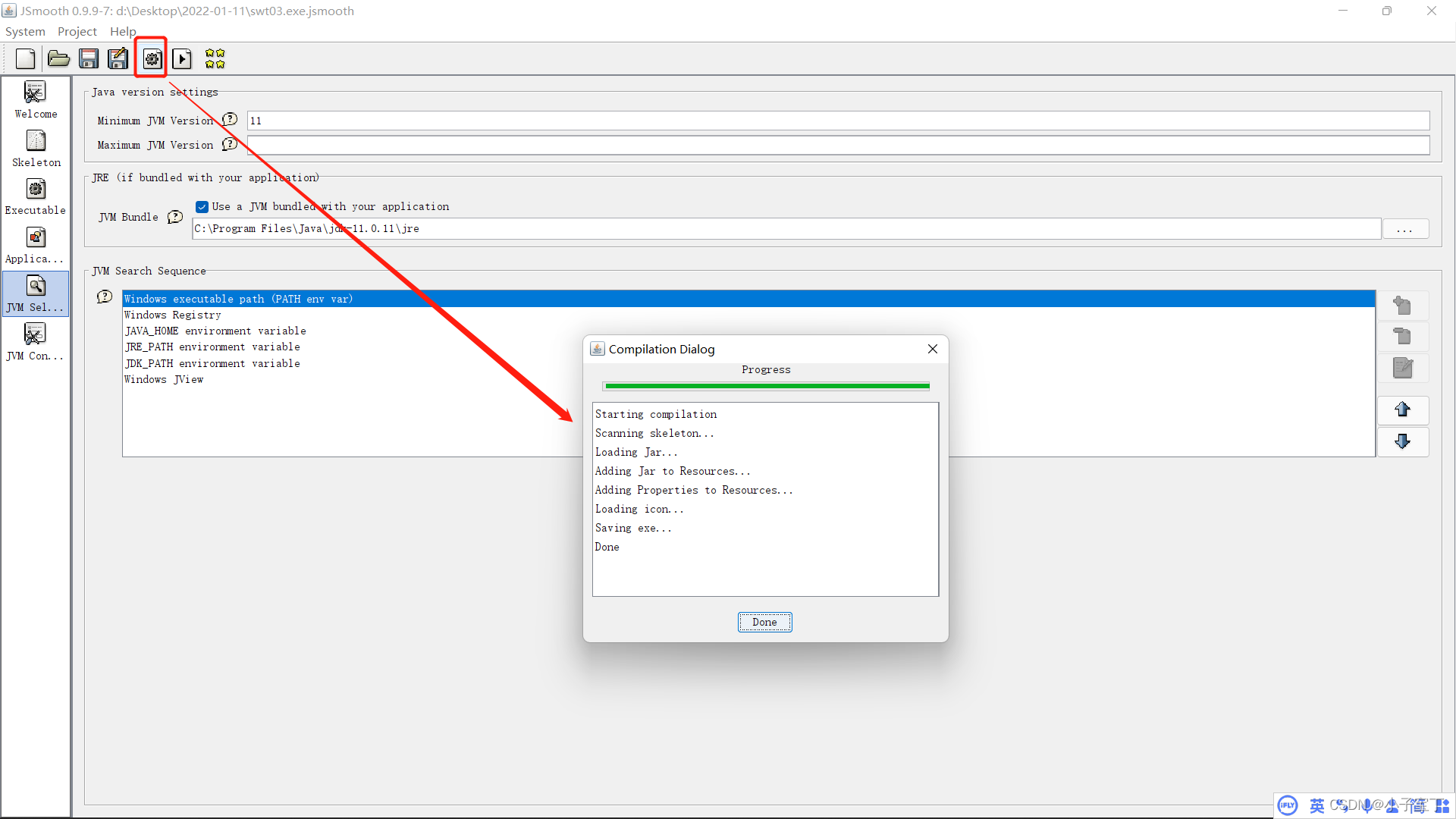Image resolution: width=1456 pixels, height=819 pixels.
Task: Select the Application sidebar section
Action: click(x=36, y=245)
